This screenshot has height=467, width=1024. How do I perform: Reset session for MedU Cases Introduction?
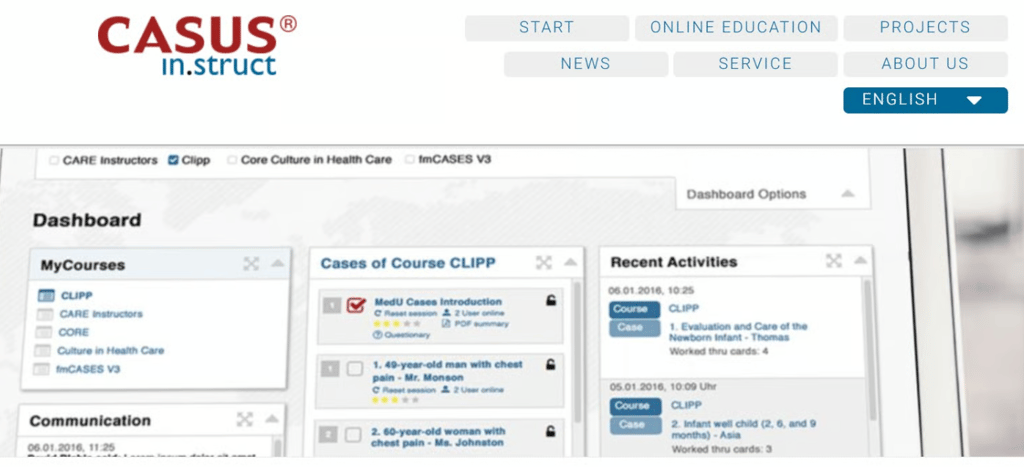pos(405,314)
